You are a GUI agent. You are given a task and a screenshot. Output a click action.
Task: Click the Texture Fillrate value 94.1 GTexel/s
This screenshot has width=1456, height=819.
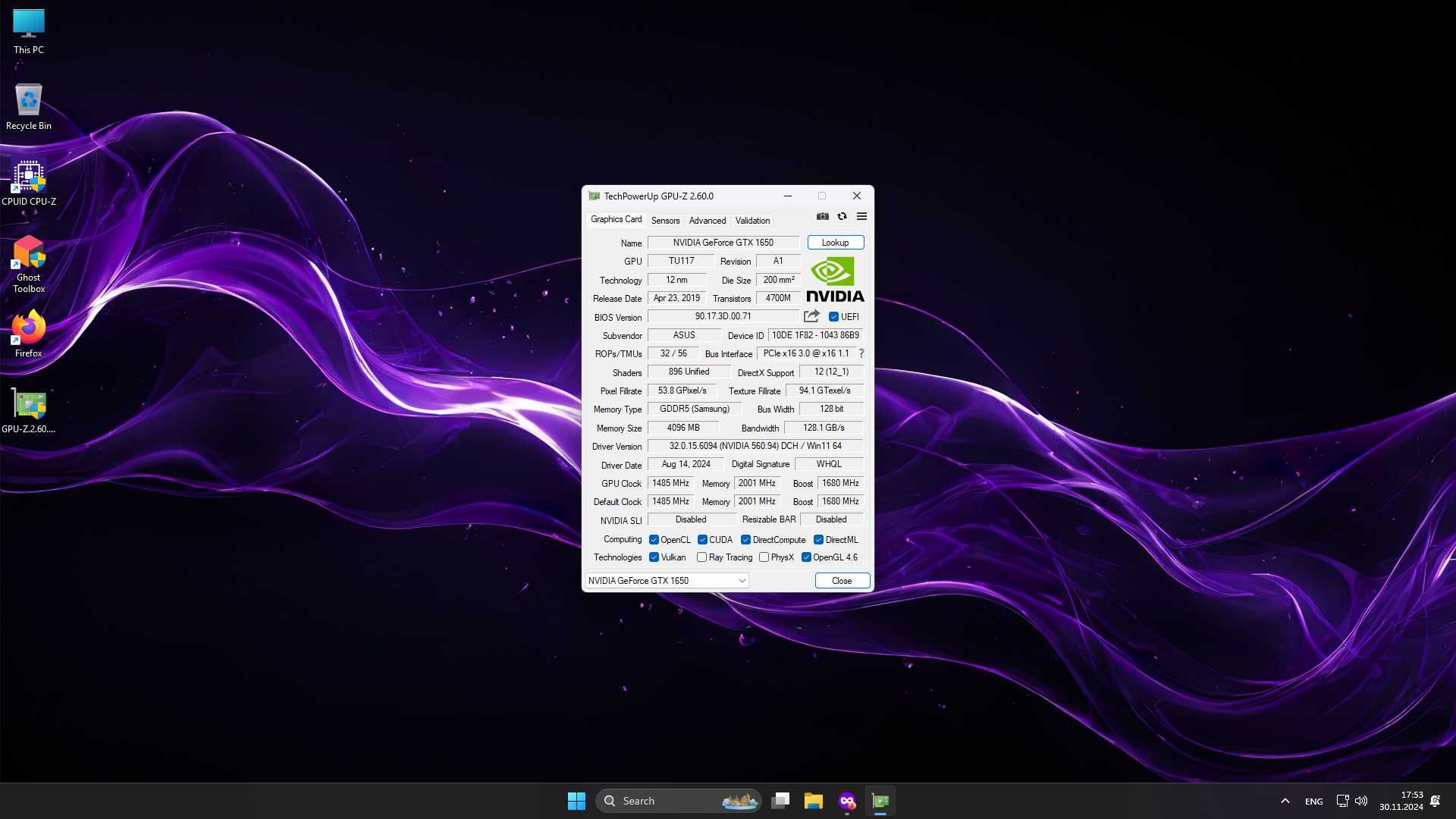(x=824, y=391)
